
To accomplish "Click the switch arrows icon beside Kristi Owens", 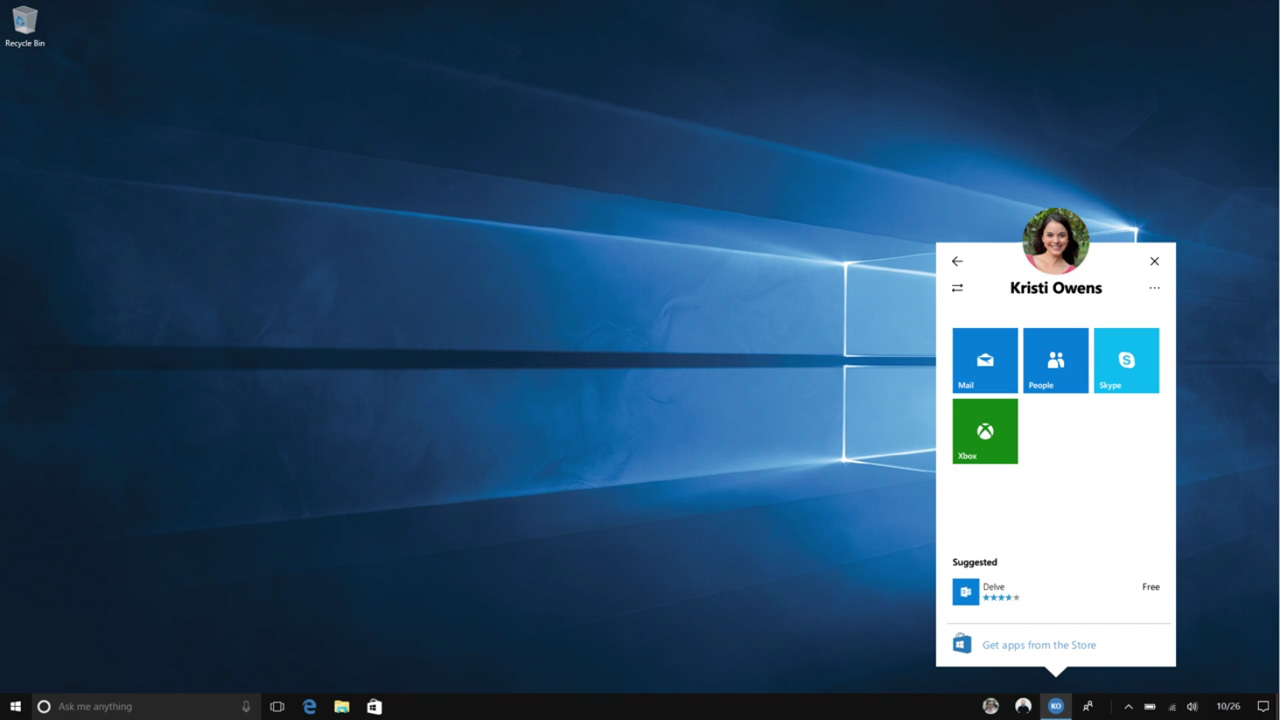I will pos(957,288).
